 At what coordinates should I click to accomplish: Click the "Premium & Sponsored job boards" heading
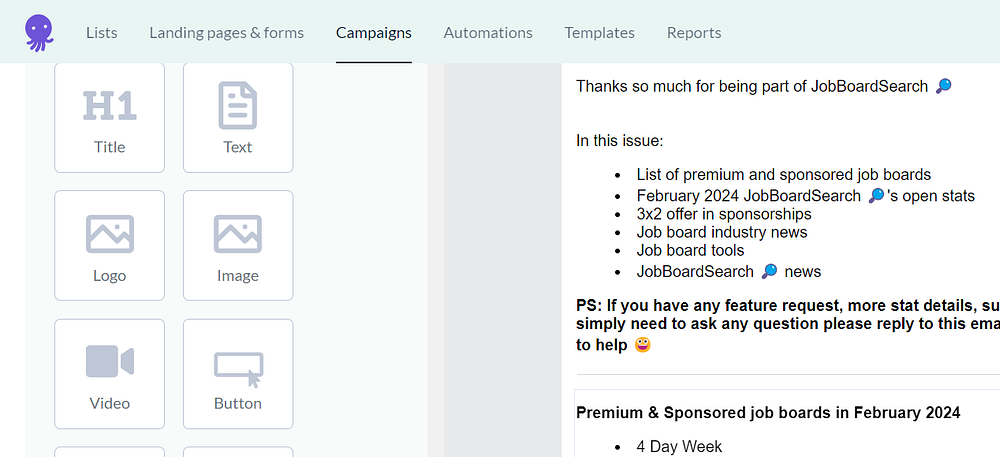[x=768, y=413]
